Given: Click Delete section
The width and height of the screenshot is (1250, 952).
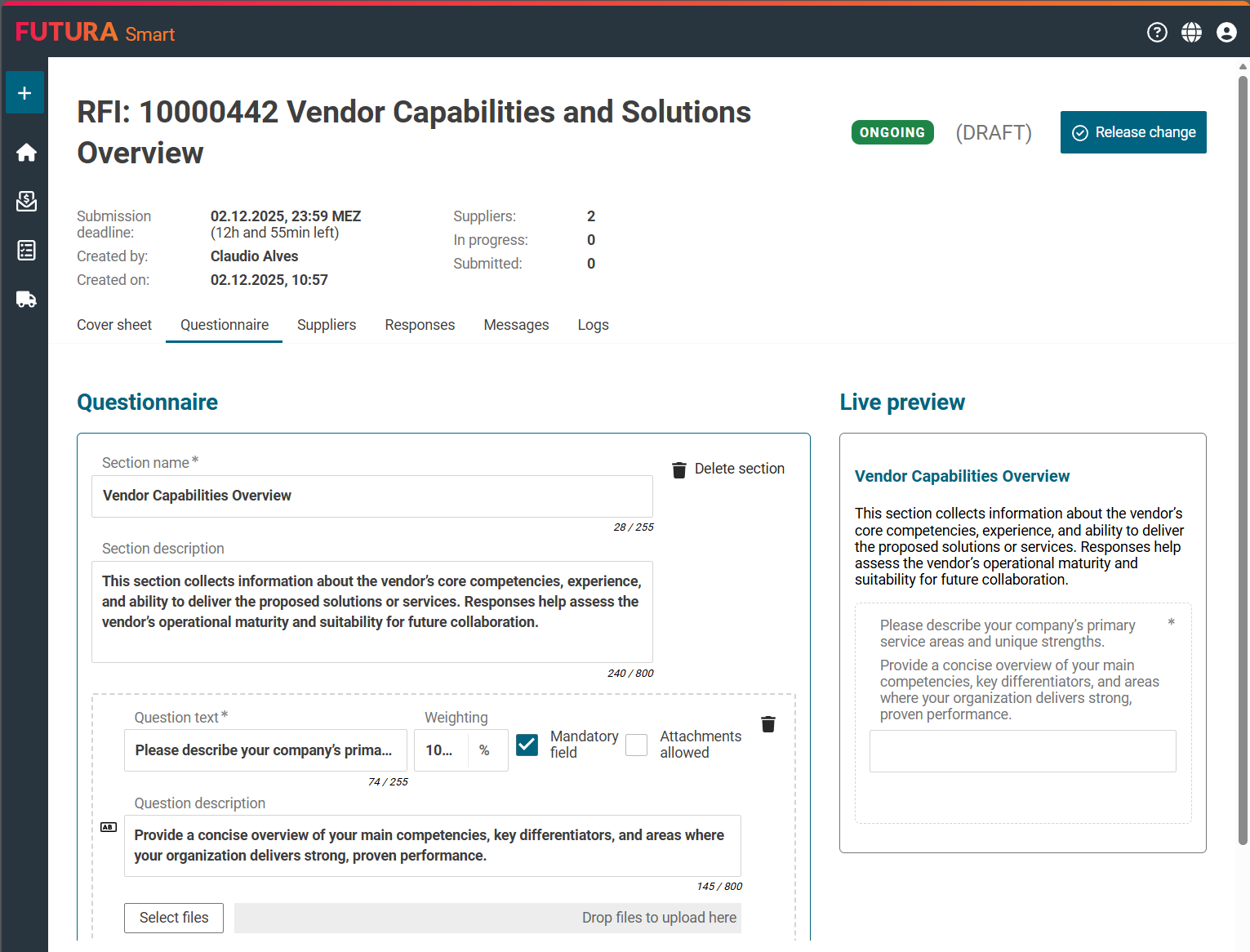Looking at the screenshot, I should (728, 469).
